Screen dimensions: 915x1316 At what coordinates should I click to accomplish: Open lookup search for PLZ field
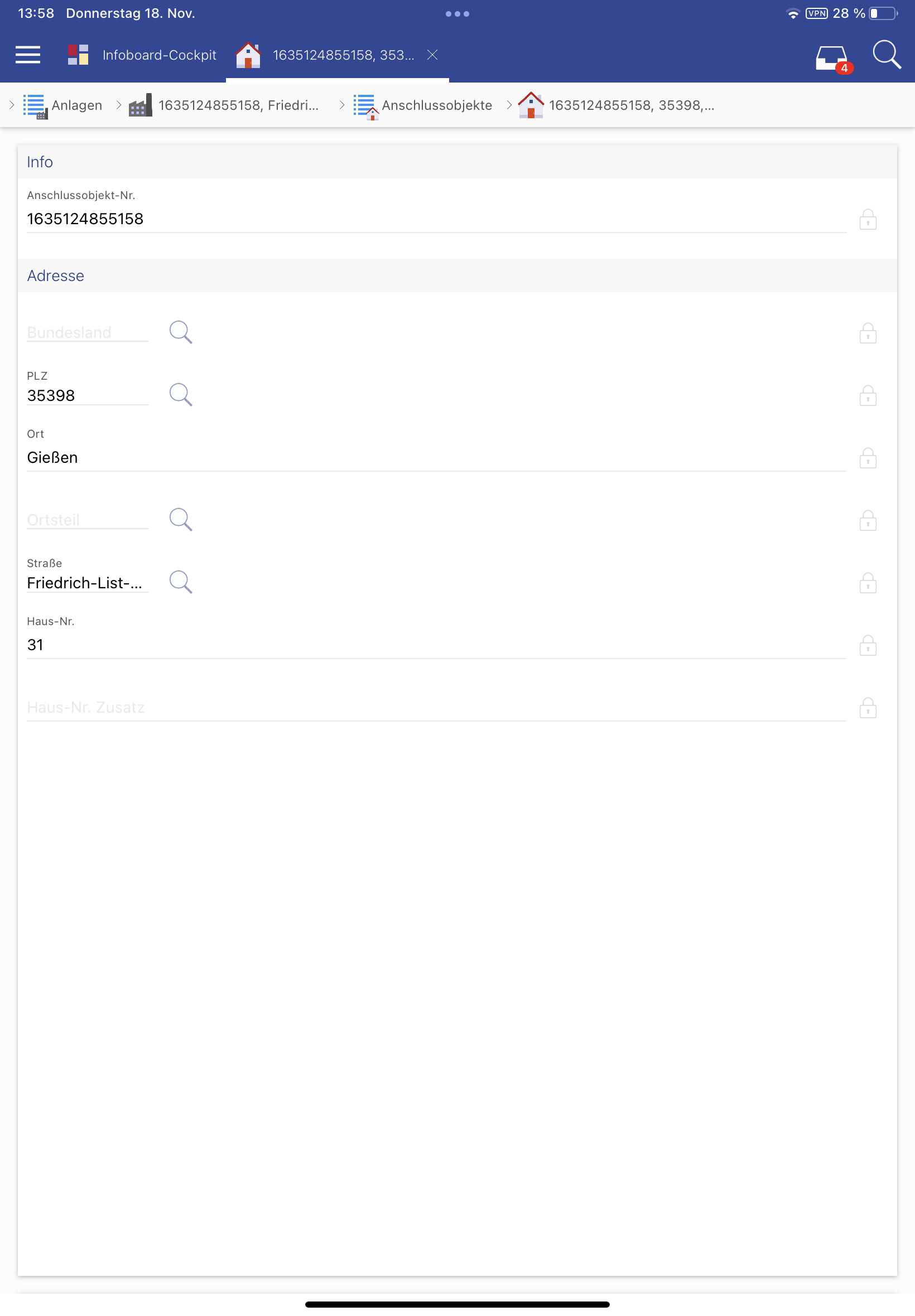coord(181,394)
